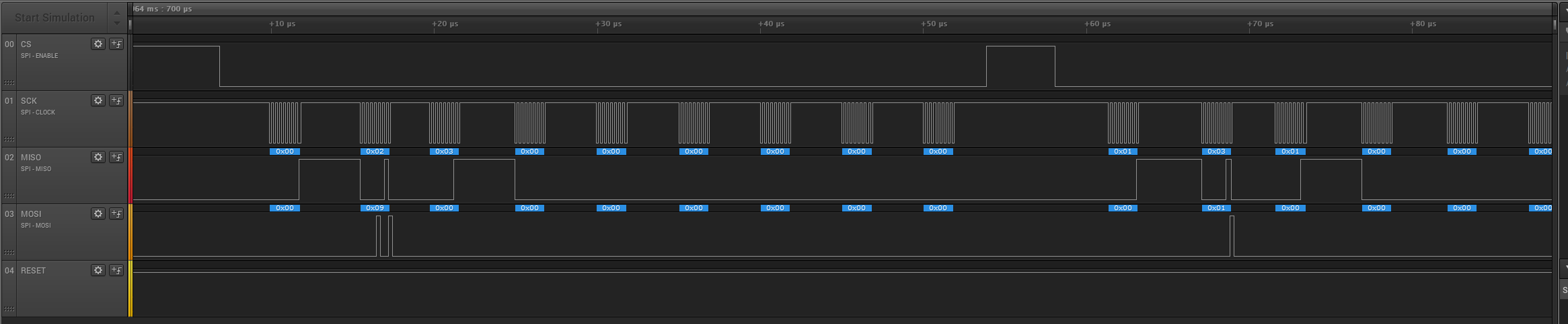The width and height of the screenshot is (1568, 324).
Task: Set trigger edge on MOSI channel
Action: tap(116, 214)
